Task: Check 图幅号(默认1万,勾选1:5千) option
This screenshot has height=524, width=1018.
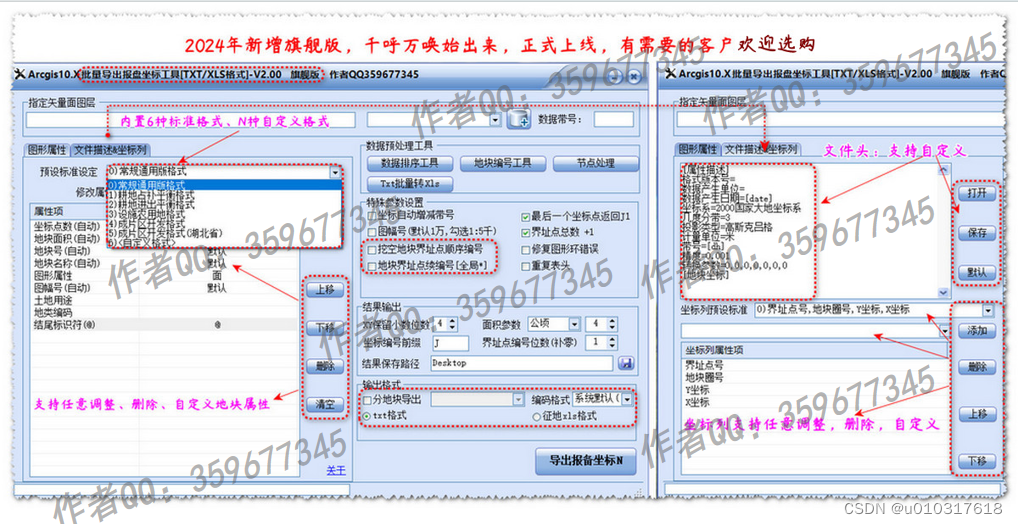Action: coord(372,231)
